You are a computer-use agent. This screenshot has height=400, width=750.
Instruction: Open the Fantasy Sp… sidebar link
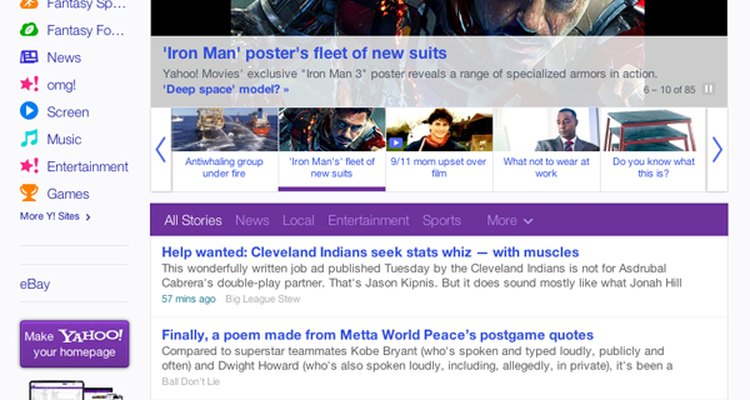86,5
